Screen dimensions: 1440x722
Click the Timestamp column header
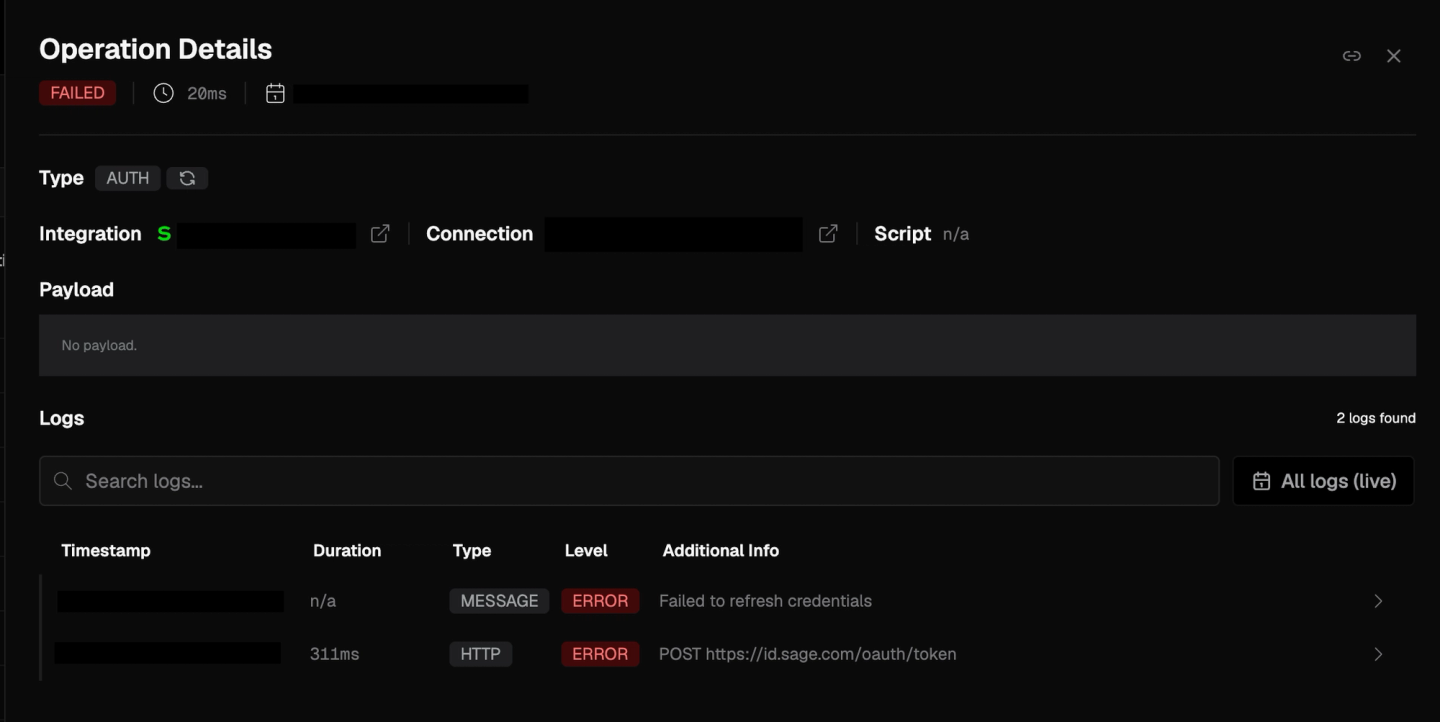tap(106, 550)
